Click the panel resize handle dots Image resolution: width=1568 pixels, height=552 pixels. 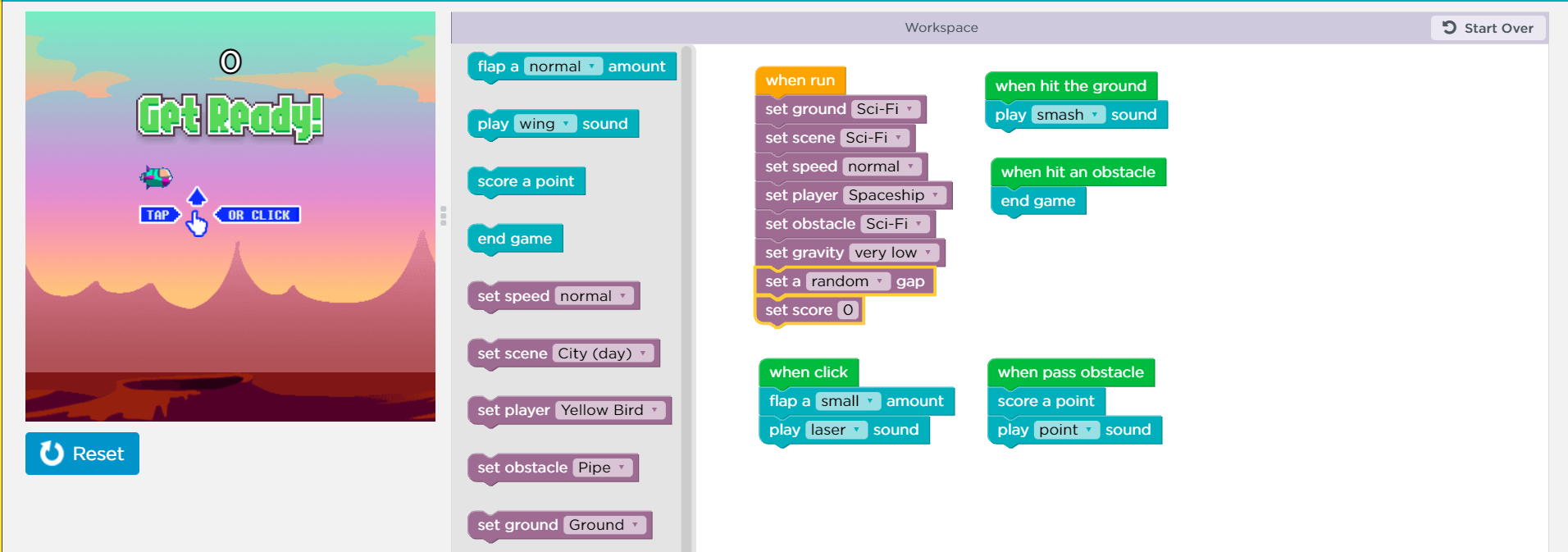444,216
